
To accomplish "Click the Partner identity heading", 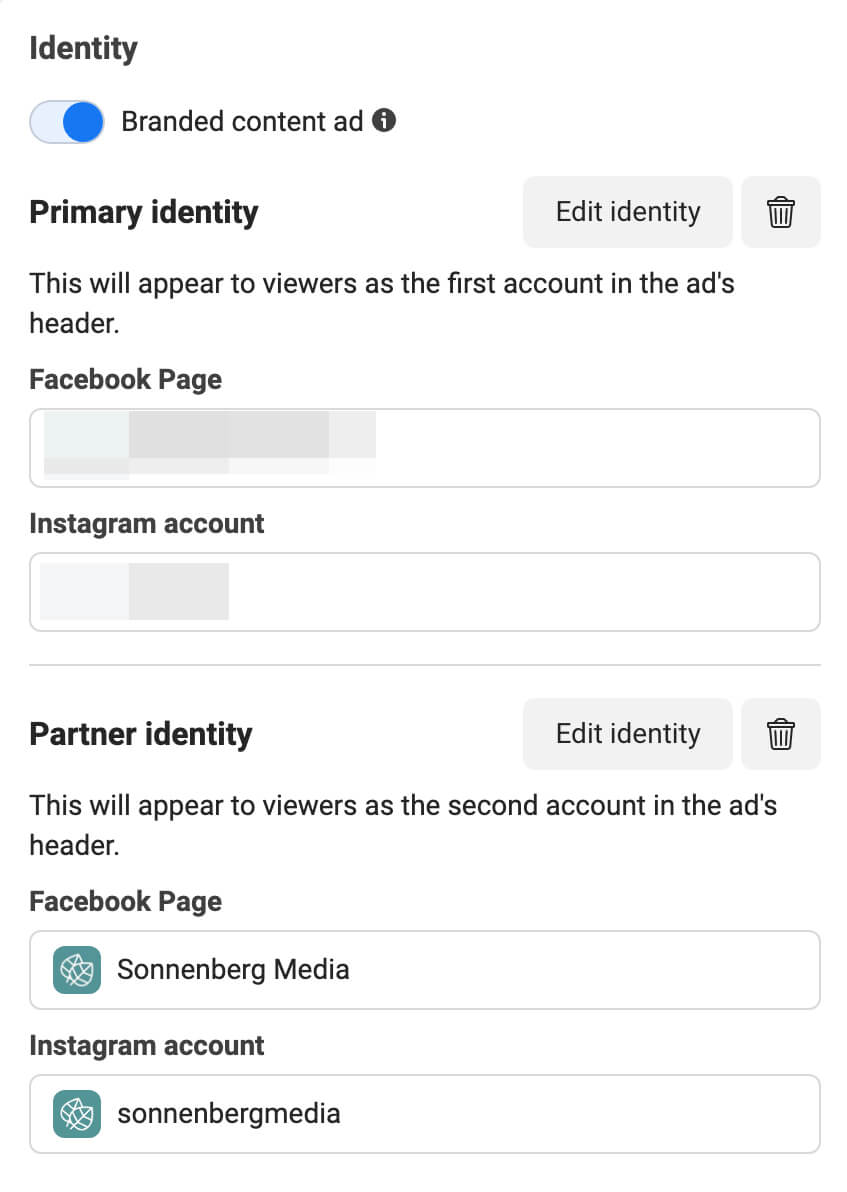I will coord(141,734).
